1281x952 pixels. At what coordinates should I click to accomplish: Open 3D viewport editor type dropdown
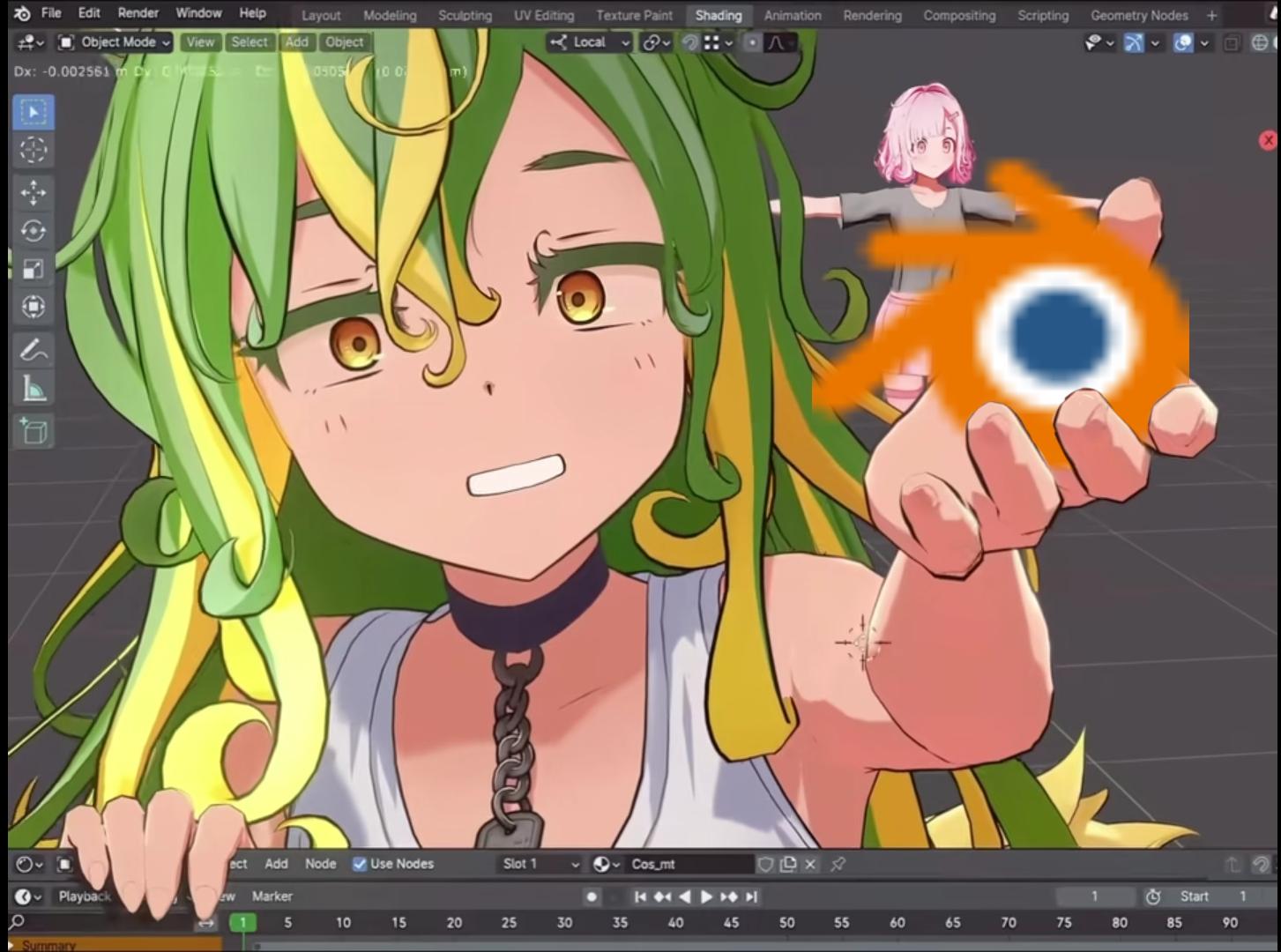31,41
